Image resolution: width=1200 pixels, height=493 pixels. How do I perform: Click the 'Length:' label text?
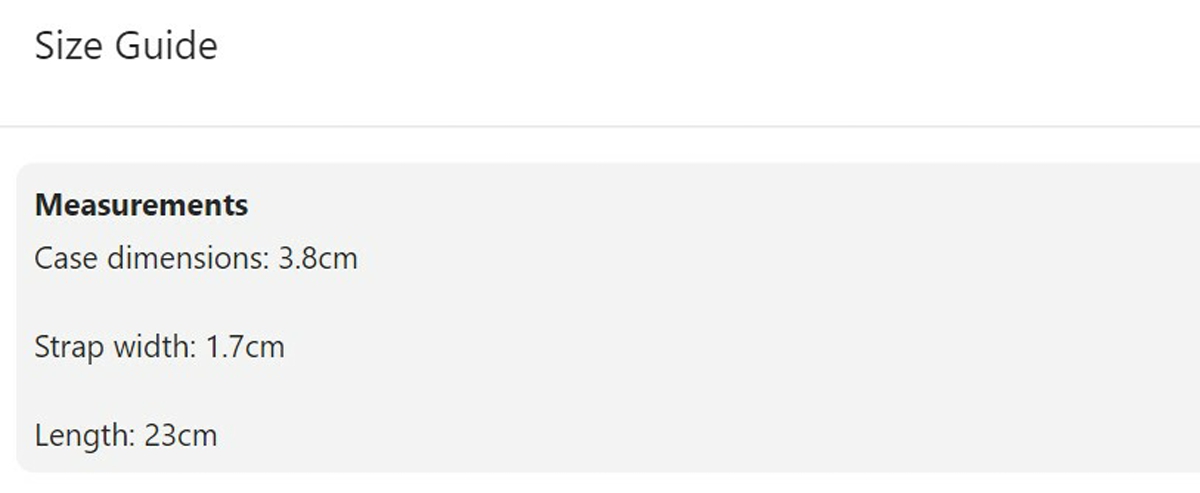tap(86, 436)
